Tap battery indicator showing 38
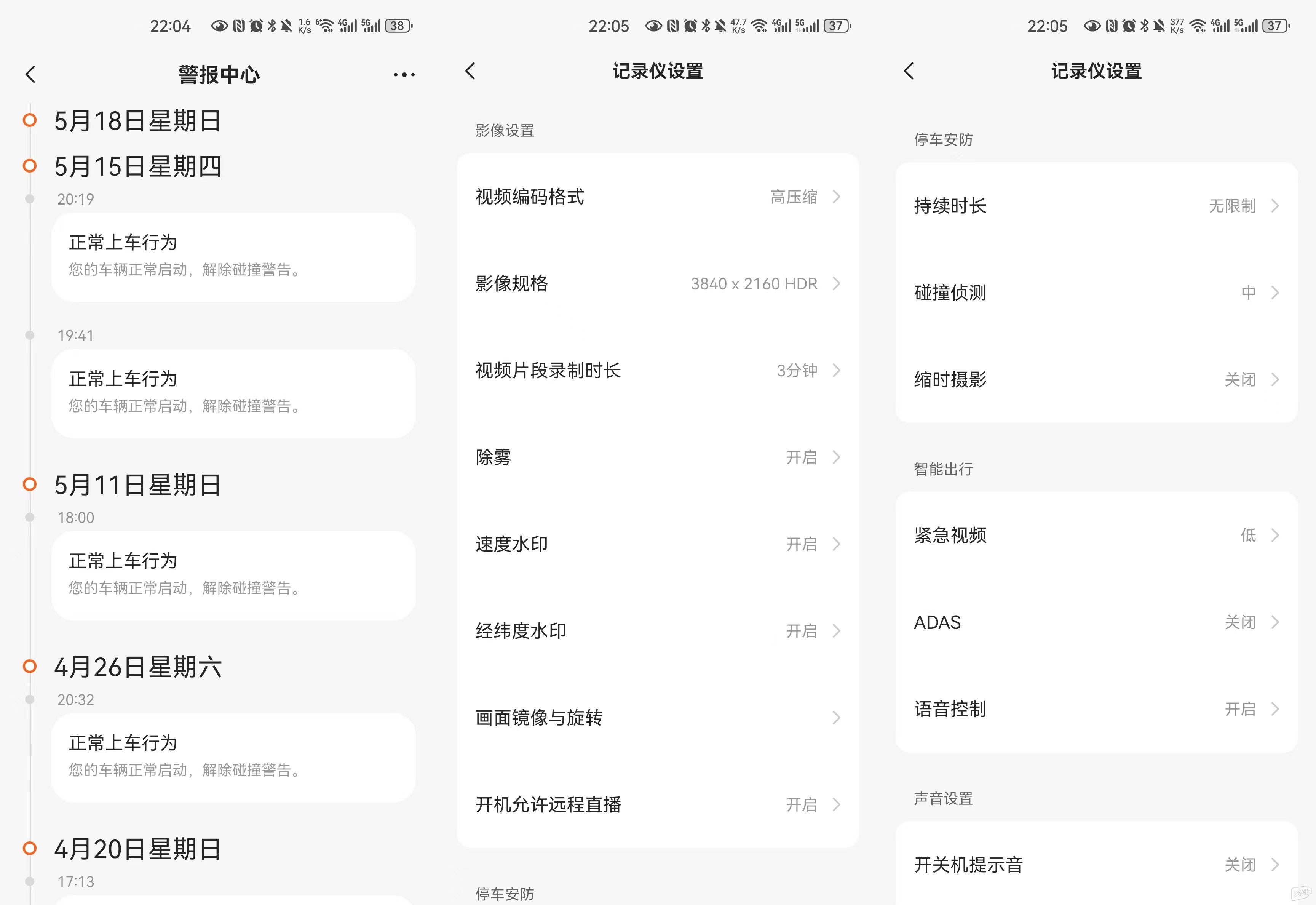Viewport: 1316px width, 905px height. [x=399, y=26]
